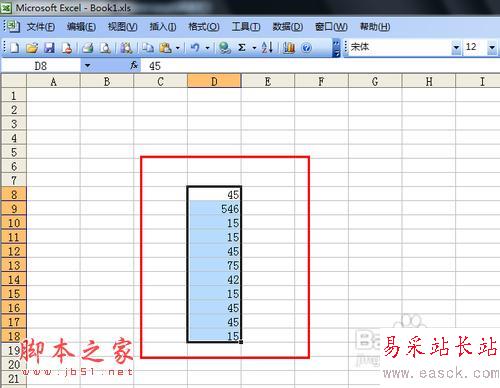The width and height of the screenshot is (500, 388).
Task: Open the 格式(O) menu
Action: point(204,27)
